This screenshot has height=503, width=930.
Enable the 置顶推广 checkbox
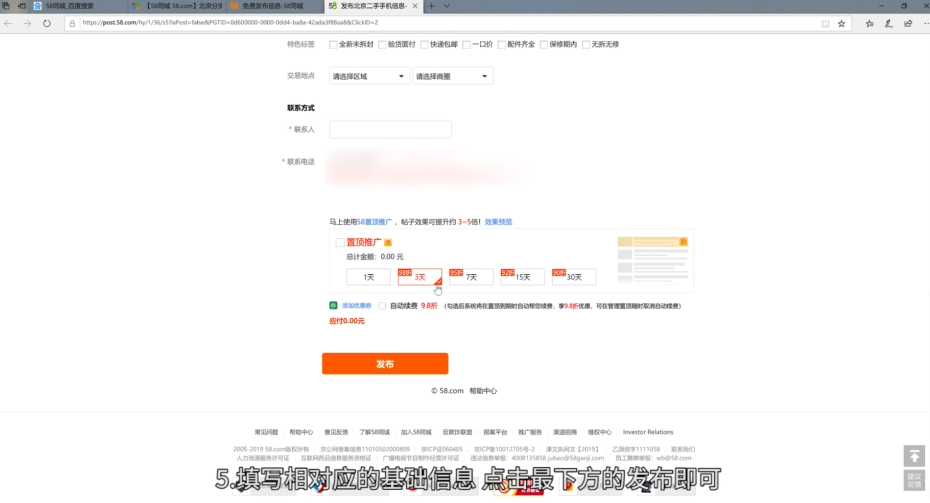340,242
